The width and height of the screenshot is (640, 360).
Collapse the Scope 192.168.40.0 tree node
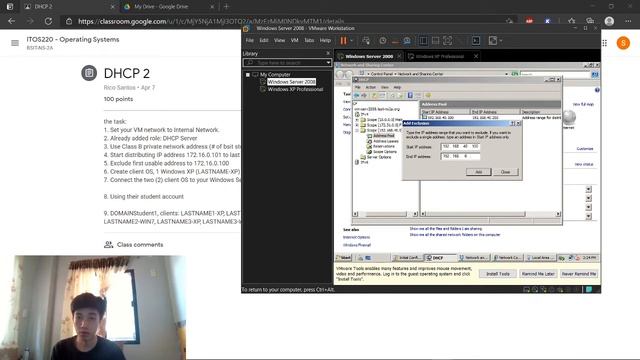tap(357, 130)
